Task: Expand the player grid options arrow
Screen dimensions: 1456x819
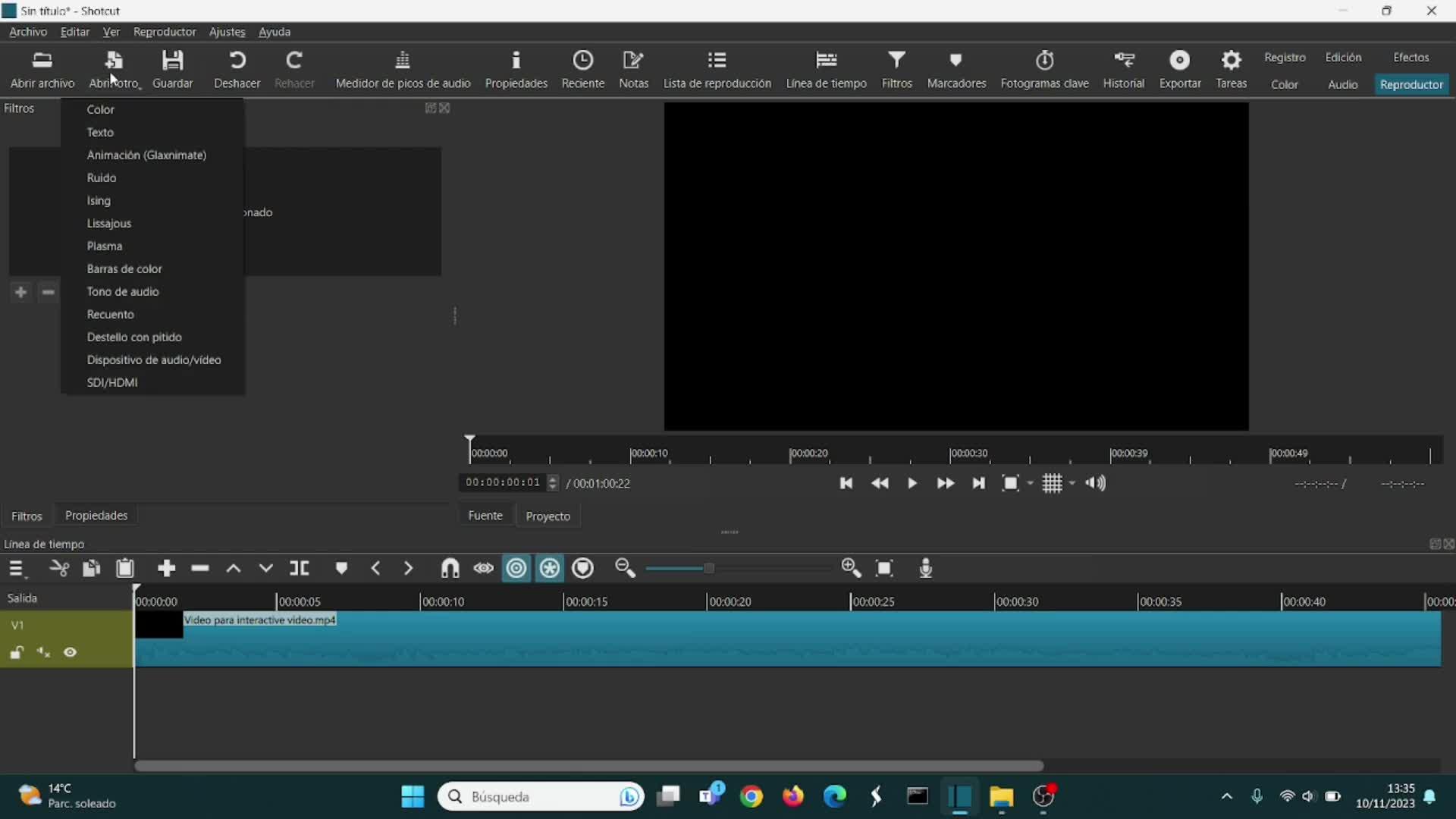Action: [x=1072, y=483]
